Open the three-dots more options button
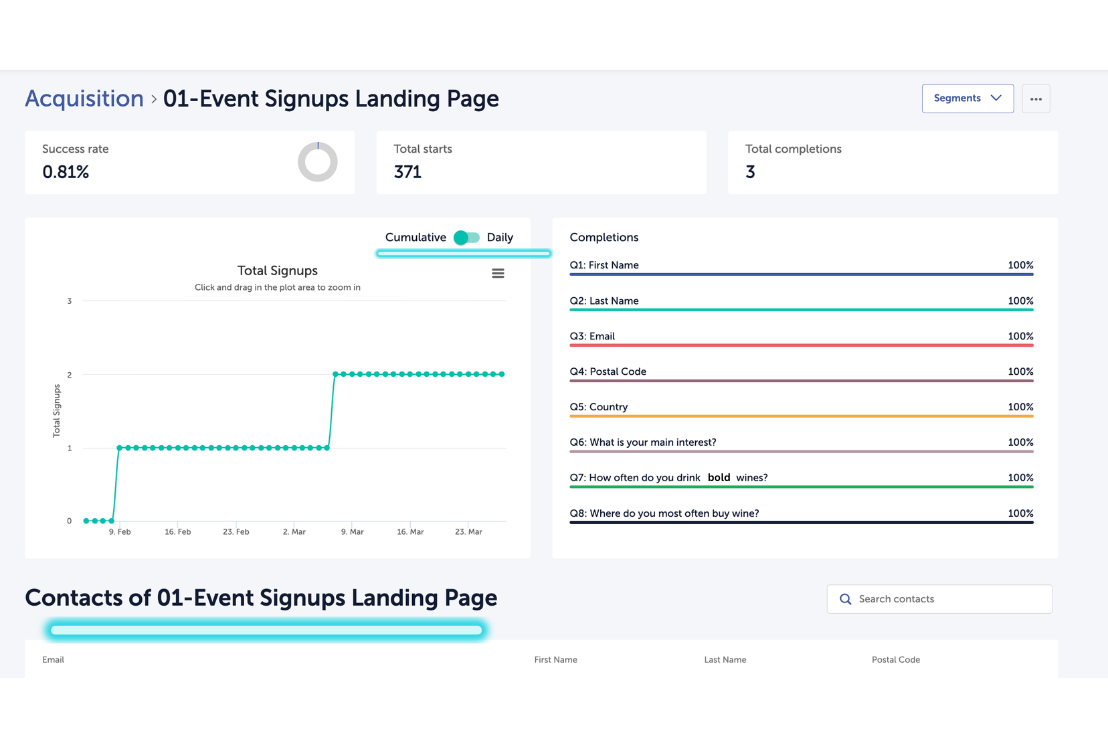 [1036, 99]
